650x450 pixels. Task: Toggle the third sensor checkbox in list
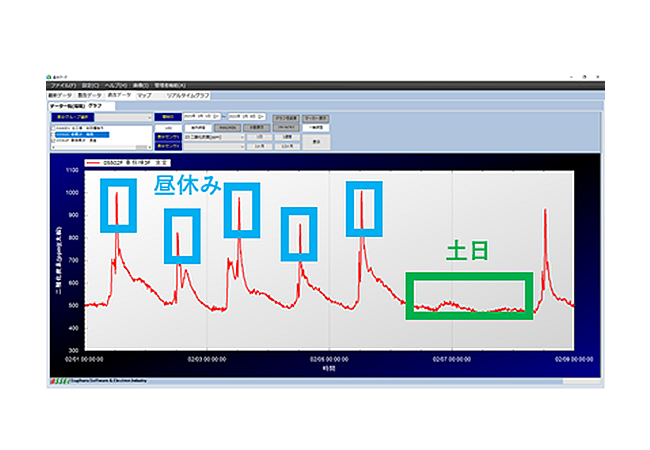coord(51,139)
